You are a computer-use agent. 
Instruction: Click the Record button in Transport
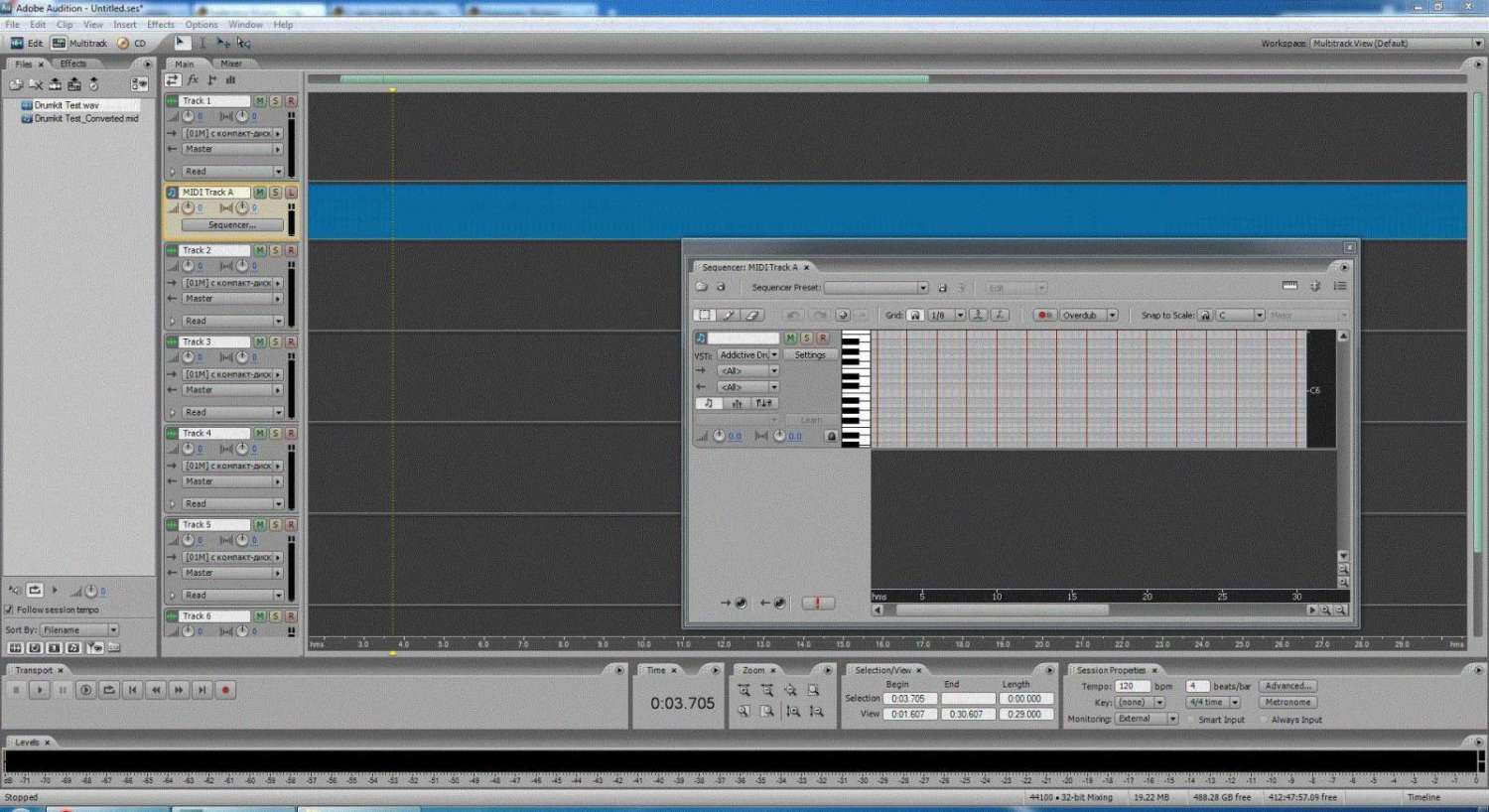tap(225, 690)
